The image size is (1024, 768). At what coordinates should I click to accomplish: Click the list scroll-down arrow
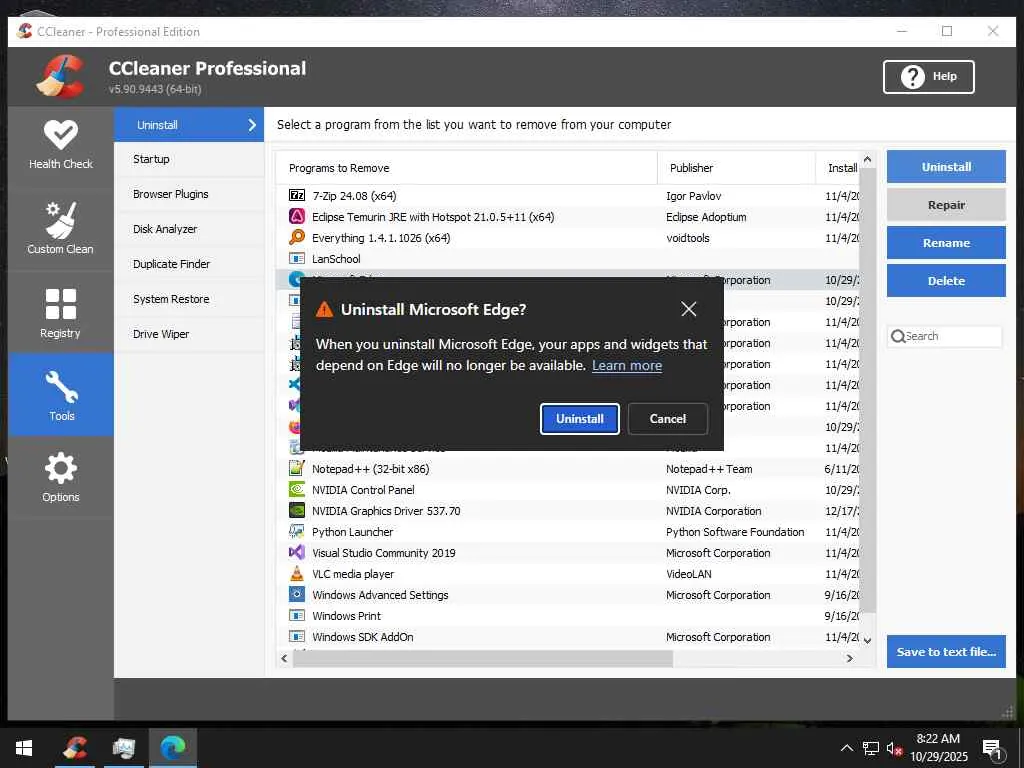click(867, 641)
